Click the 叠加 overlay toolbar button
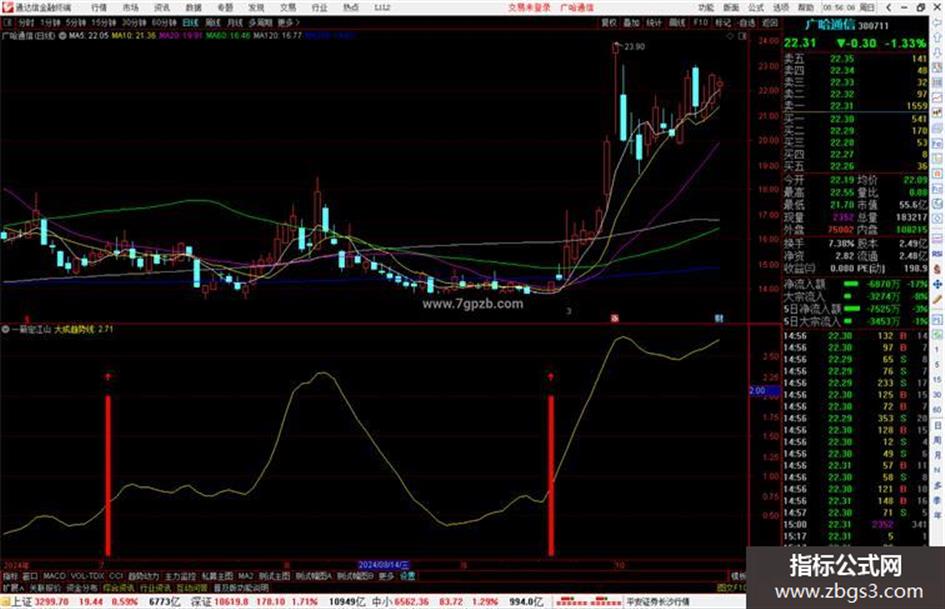Image resolution: width=945 pixels, height=609 pixels. [x=631, y=22]
